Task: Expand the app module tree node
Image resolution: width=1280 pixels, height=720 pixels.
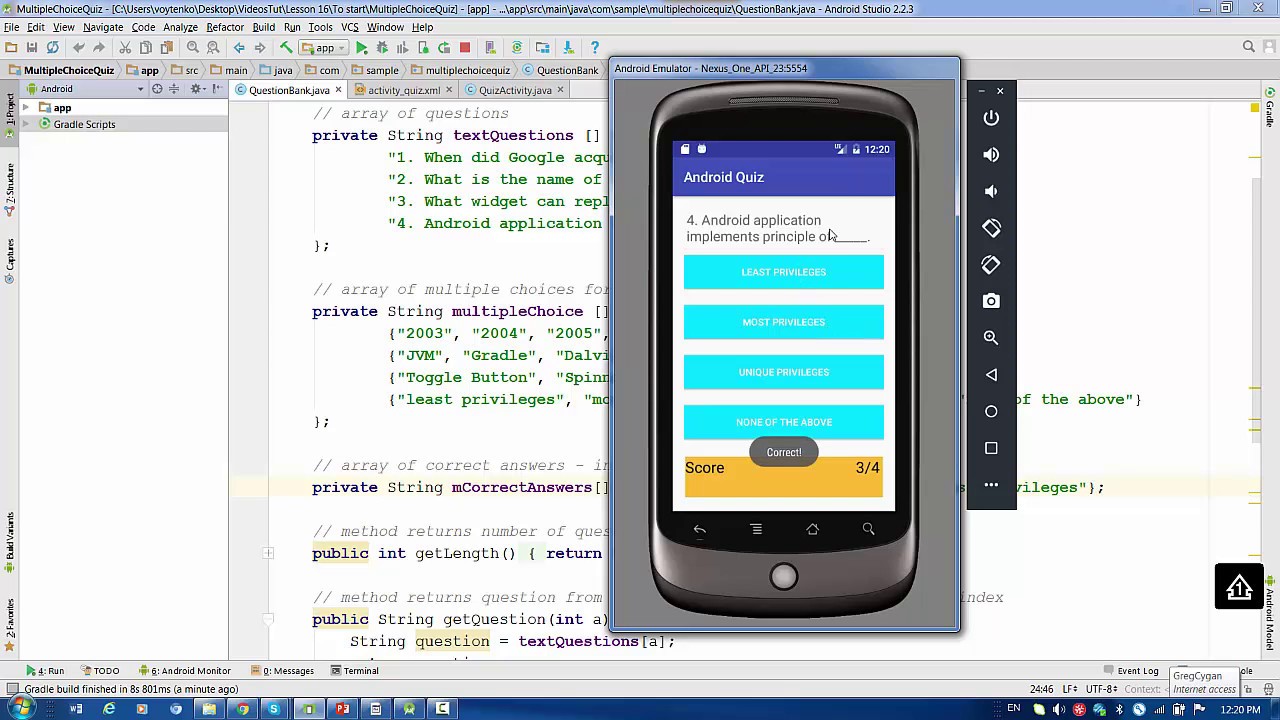Action: tap(25, 108)
